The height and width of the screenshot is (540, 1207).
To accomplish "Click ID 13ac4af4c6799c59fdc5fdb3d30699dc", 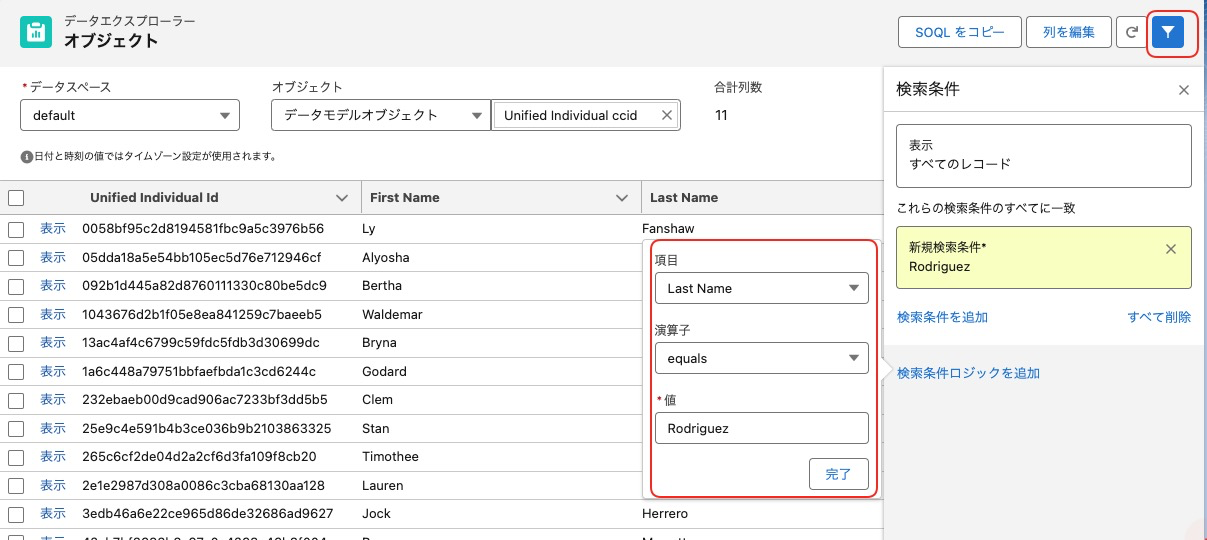I will [201, 343].
